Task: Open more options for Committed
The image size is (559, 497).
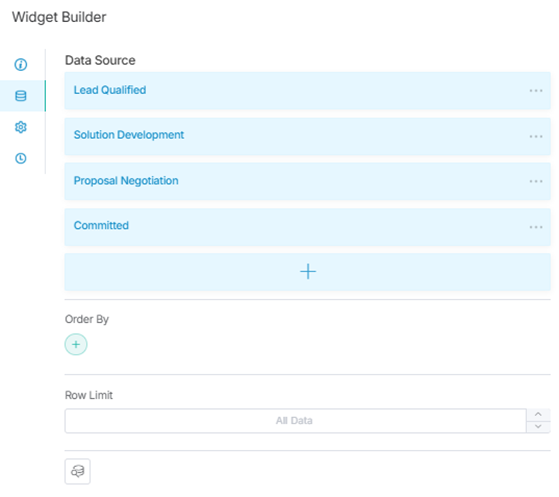Action: pos(536,227)
